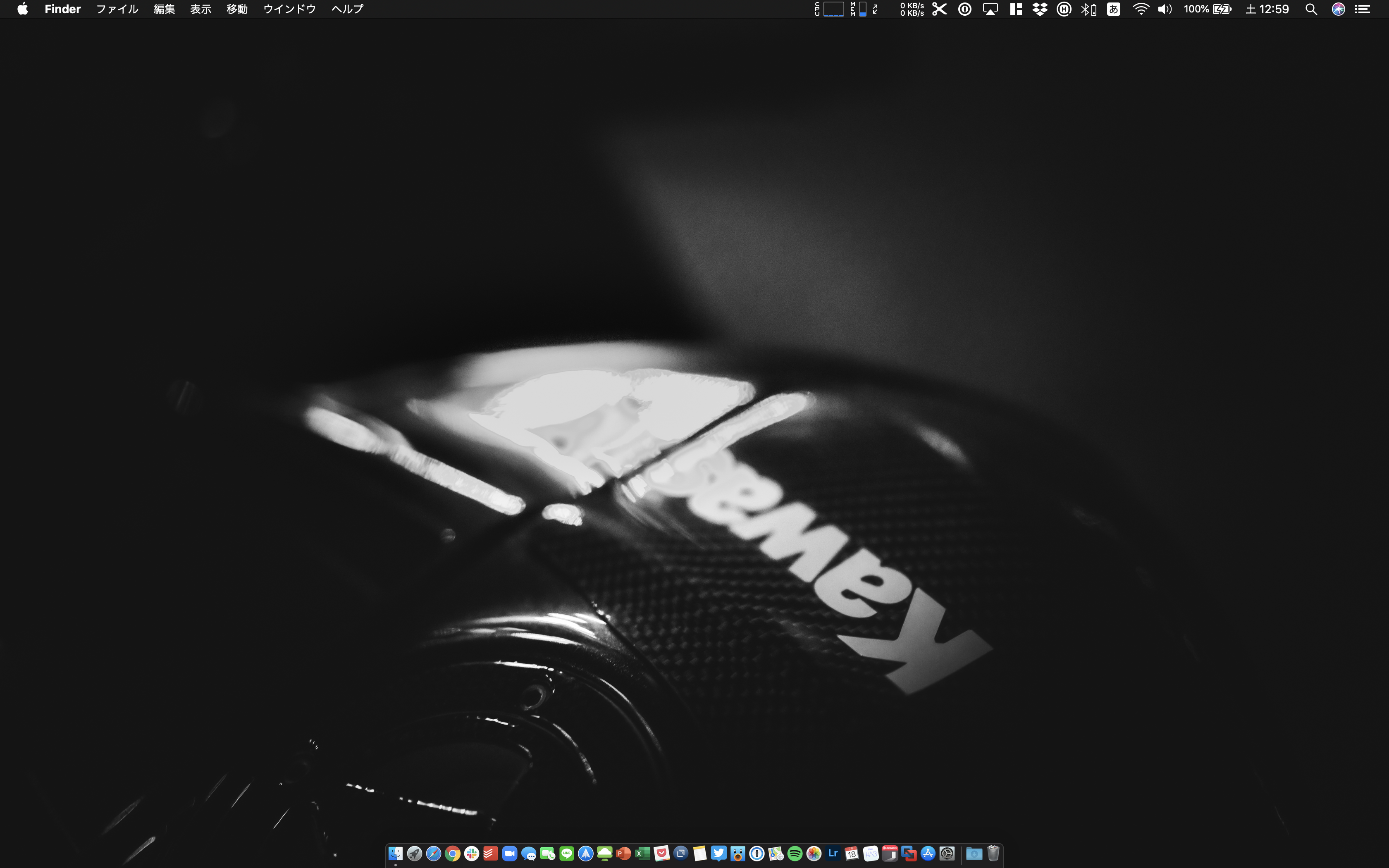
Task: Open dark blue screen-capture app in Dock
Action: [x=681, y=854]
